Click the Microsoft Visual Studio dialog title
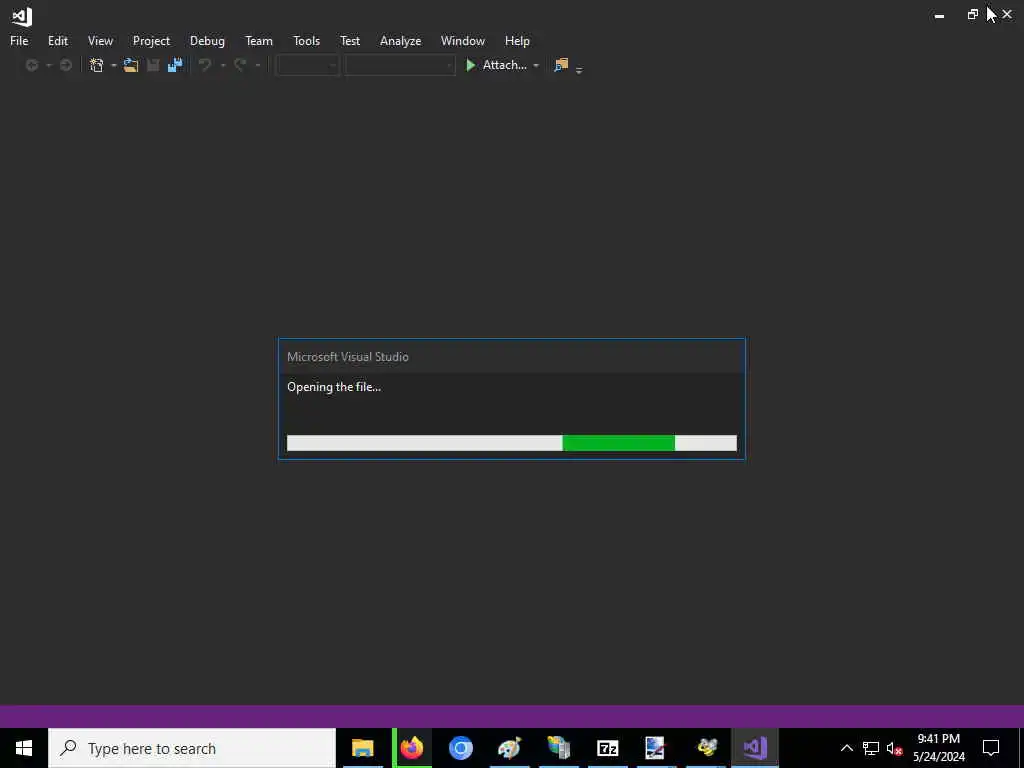This screenshot has height=768, width=1024. pyautogui.click(x=347, y=357)
